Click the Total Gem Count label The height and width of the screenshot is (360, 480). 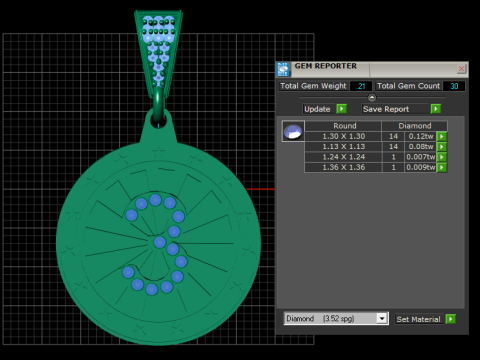408,86
